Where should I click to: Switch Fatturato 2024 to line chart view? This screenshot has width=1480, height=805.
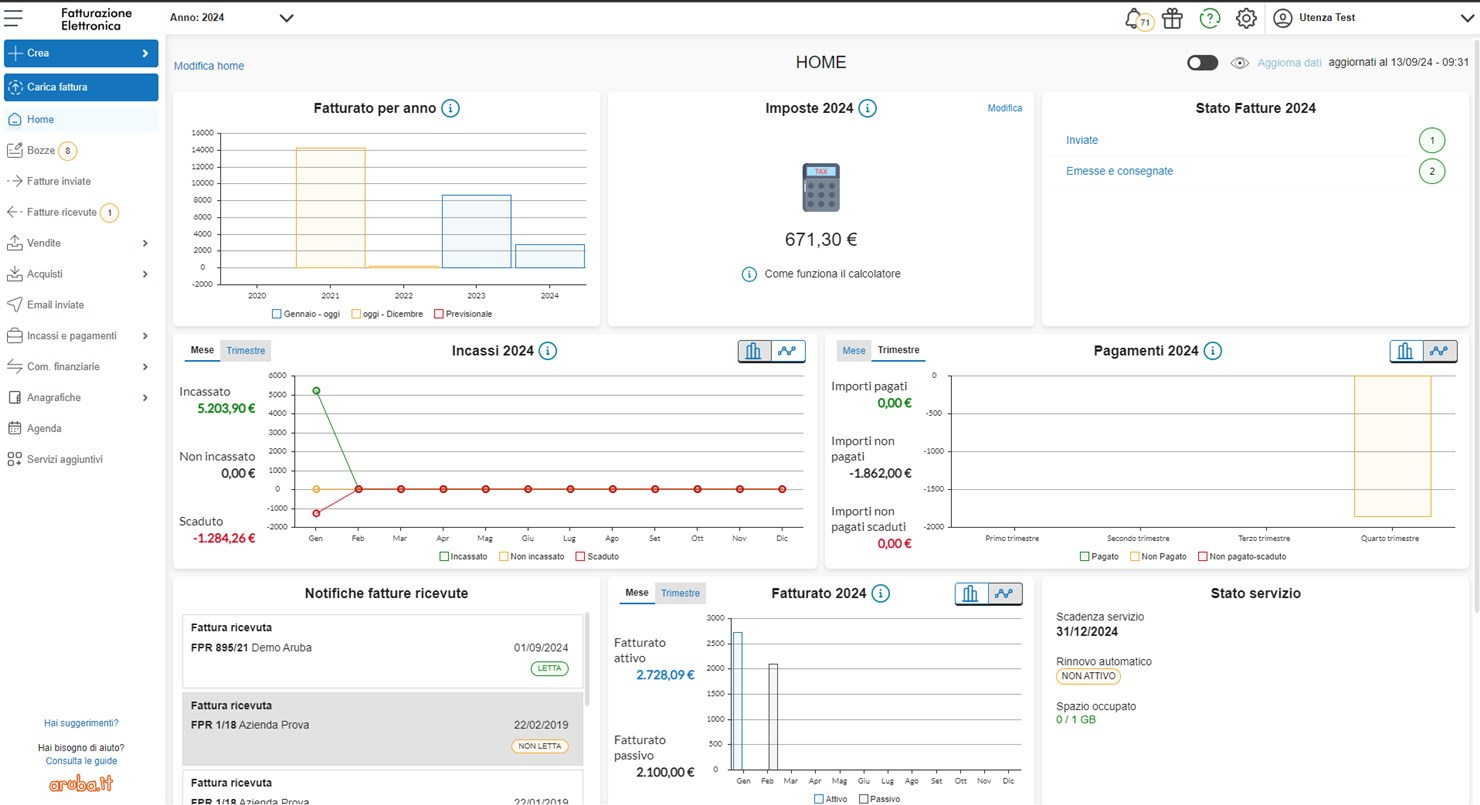pyautogui.click(x=1005, y=594)
